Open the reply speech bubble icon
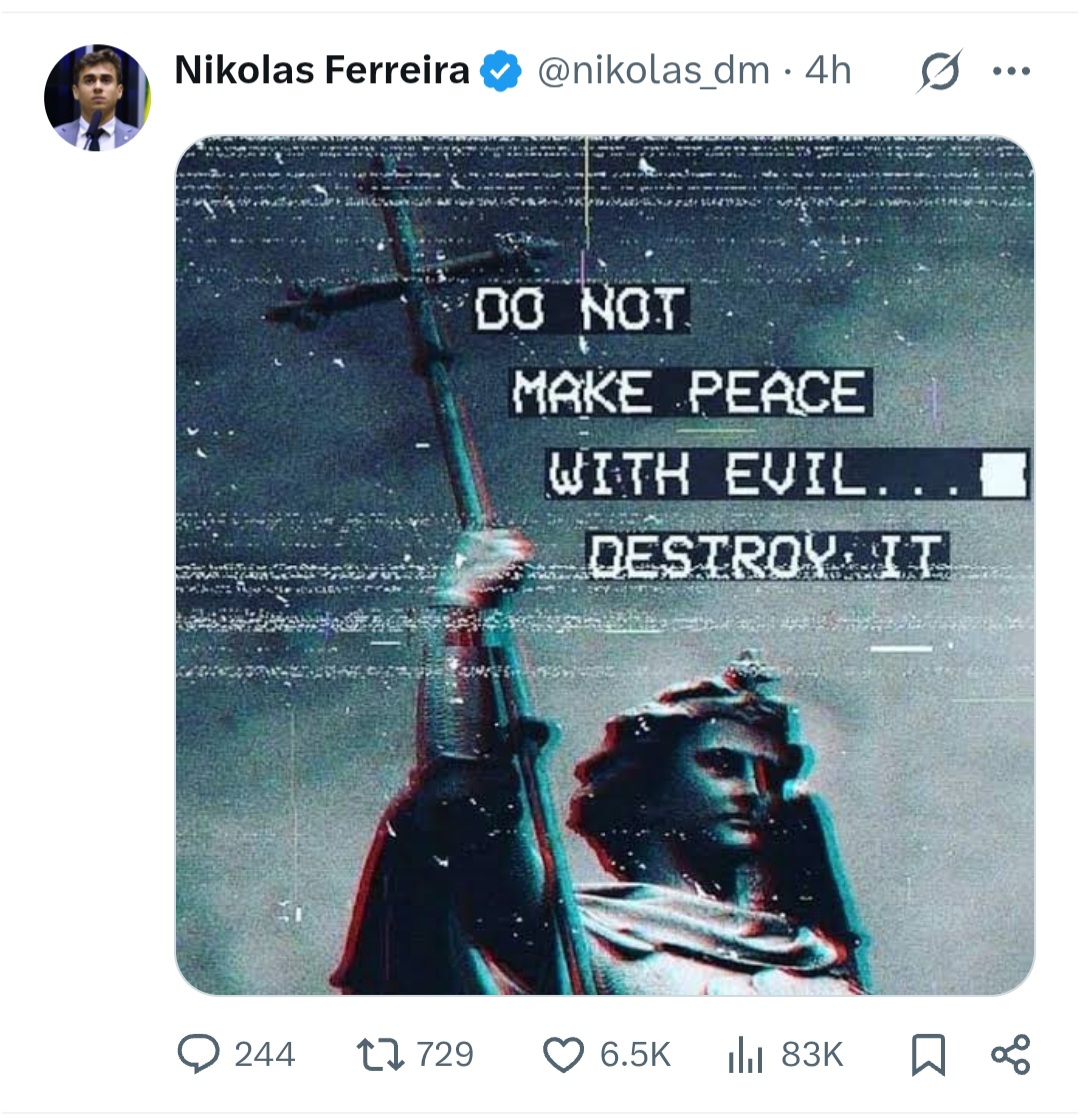This screenshot has width=1080, height=1118. pos(198,1054)
